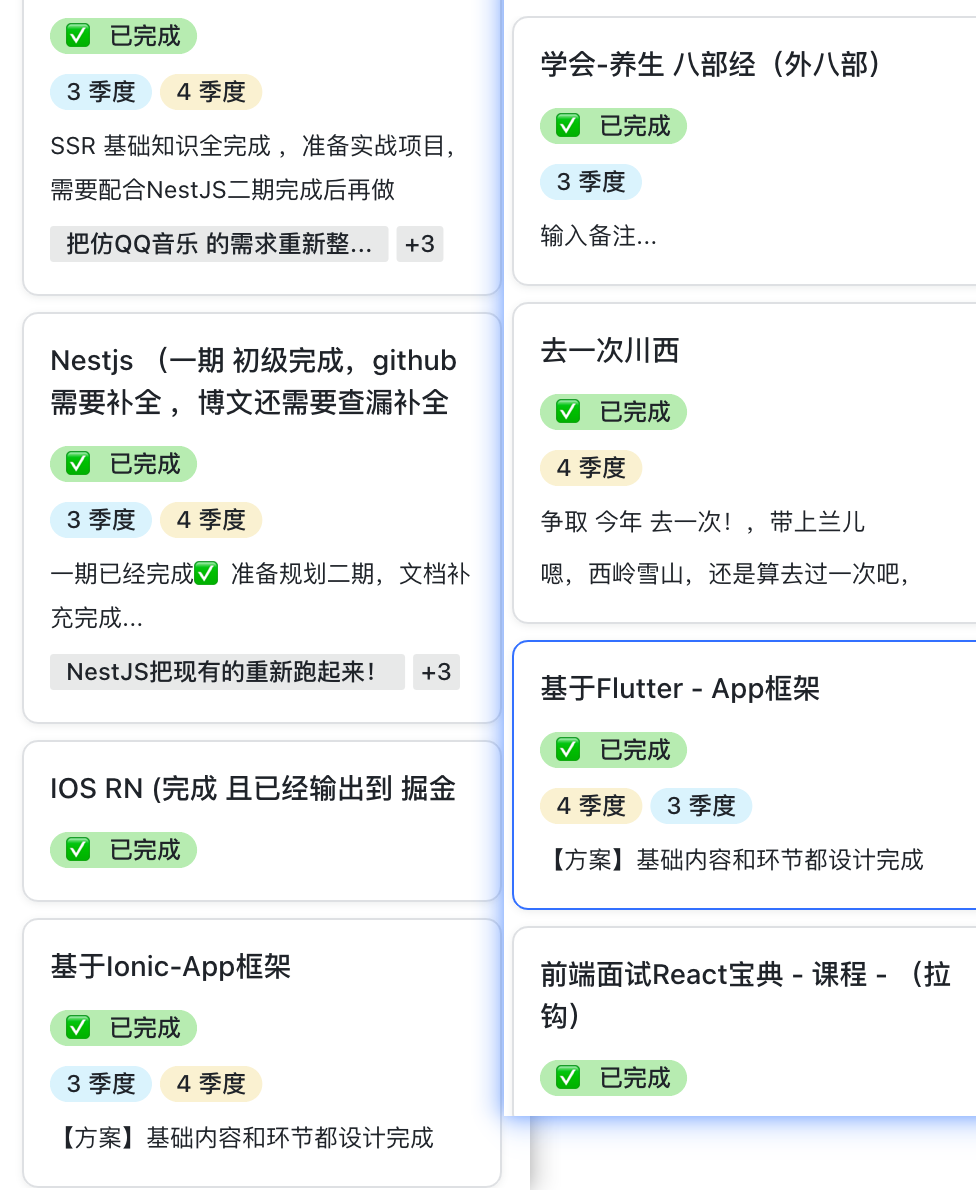Open the 前端面试React宝典 card title
The height and width of the screenshot is (1190, 976).
click(745, 974)
